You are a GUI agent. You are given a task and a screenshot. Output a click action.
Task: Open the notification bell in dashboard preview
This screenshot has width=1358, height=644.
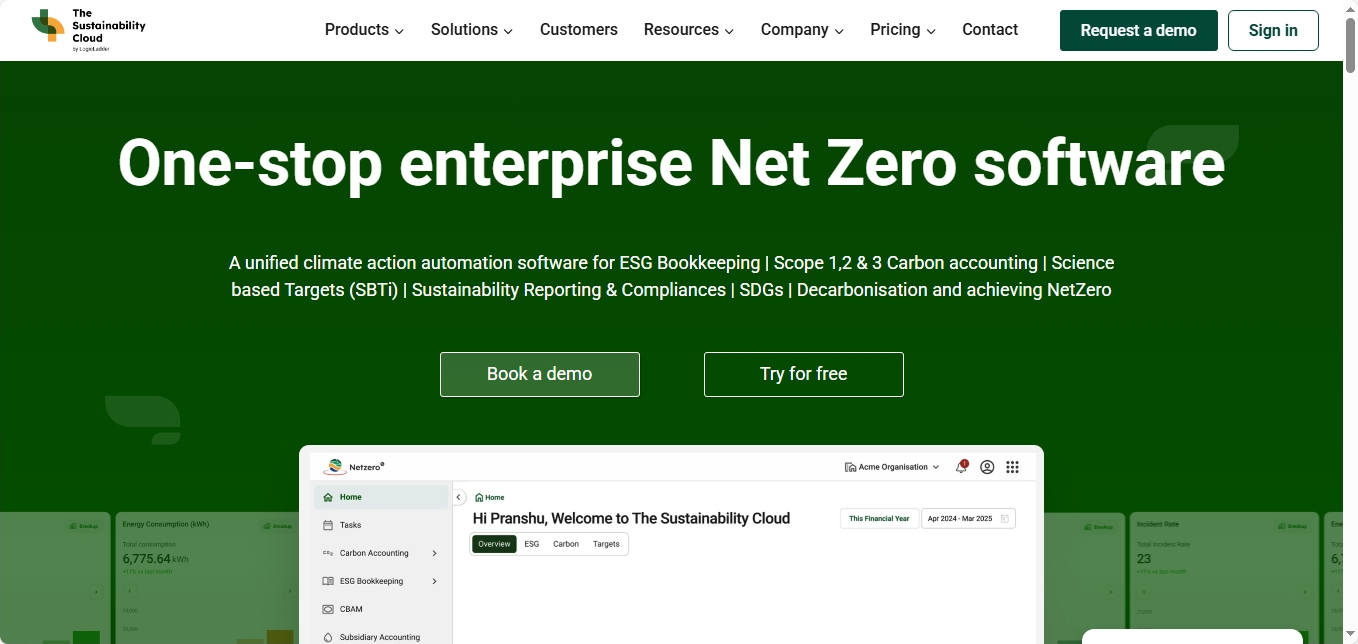[962, 467]
